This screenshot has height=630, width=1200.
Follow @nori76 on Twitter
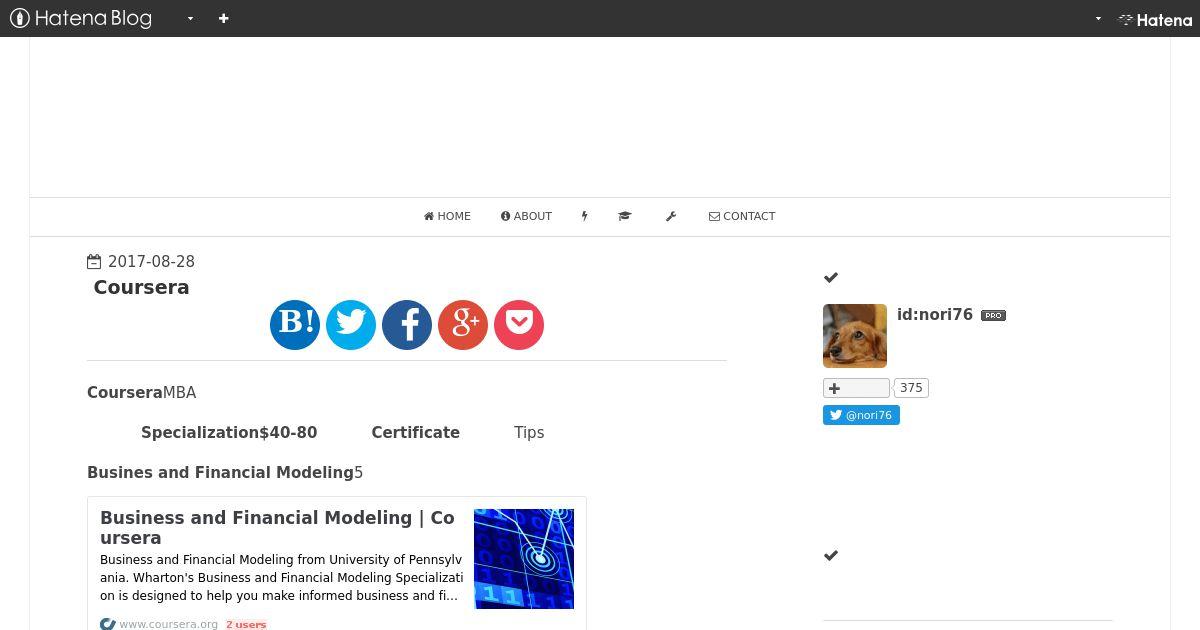point(861,415)
